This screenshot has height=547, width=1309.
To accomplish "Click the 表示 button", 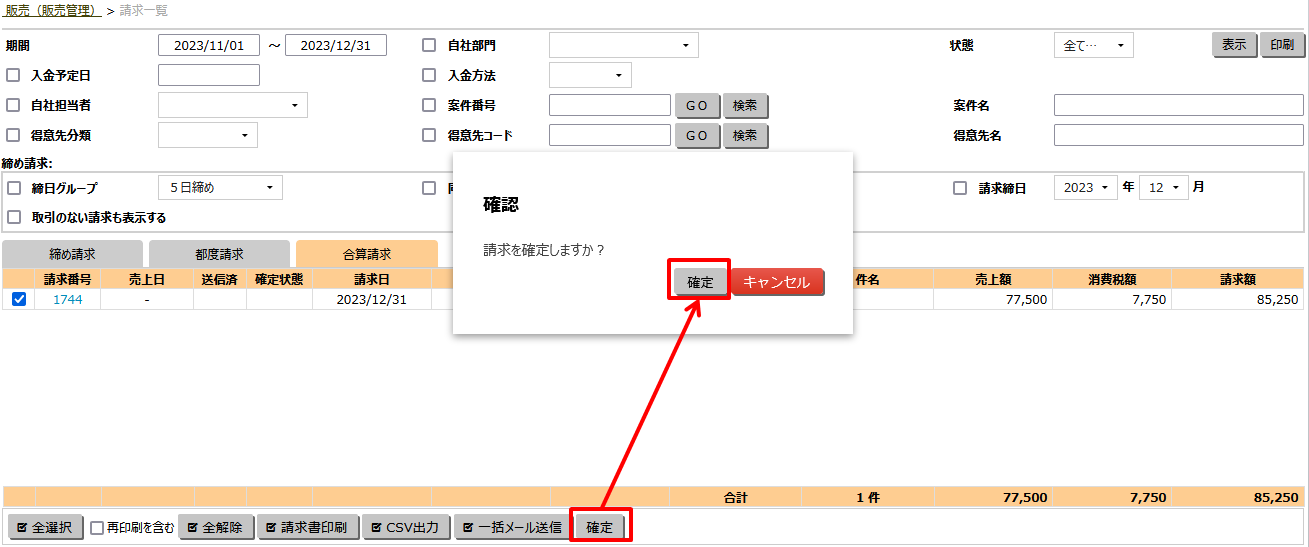I will tap(1234, 45).
